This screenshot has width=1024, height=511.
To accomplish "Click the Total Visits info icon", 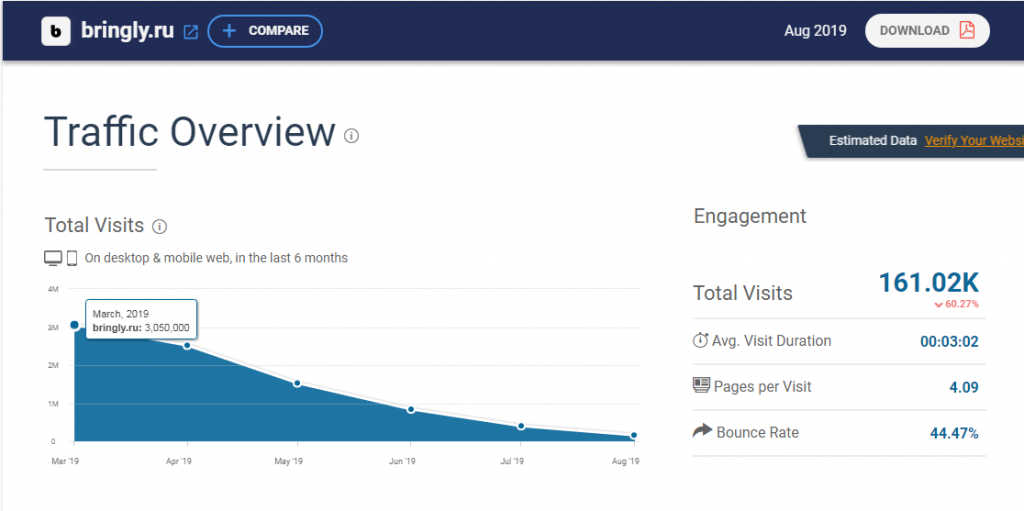I will point(160,226).
